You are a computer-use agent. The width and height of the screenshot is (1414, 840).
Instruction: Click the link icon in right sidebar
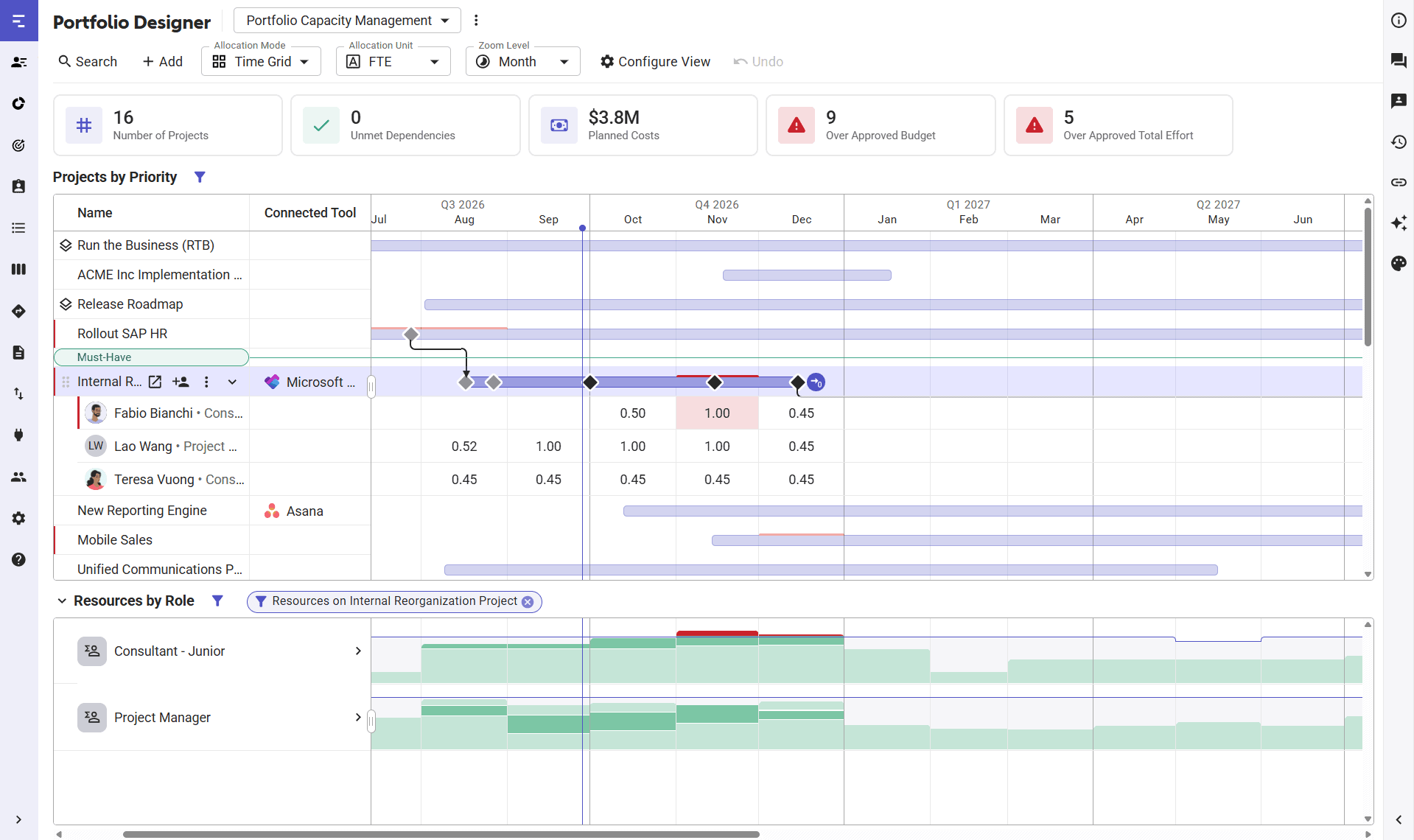pyautogui.click(x=1399, y=182)
